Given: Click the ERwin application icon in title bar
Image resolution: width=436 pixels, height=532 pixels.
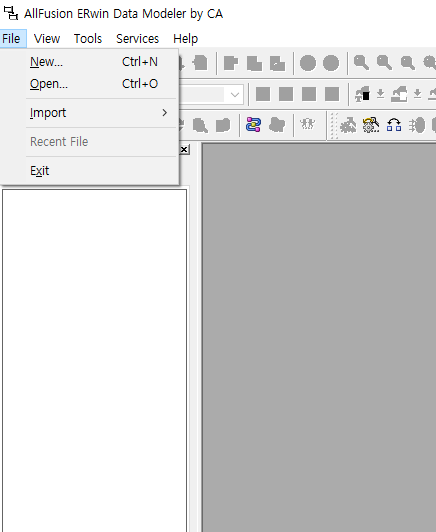Looking at the screenshot, I should point(11,14).
